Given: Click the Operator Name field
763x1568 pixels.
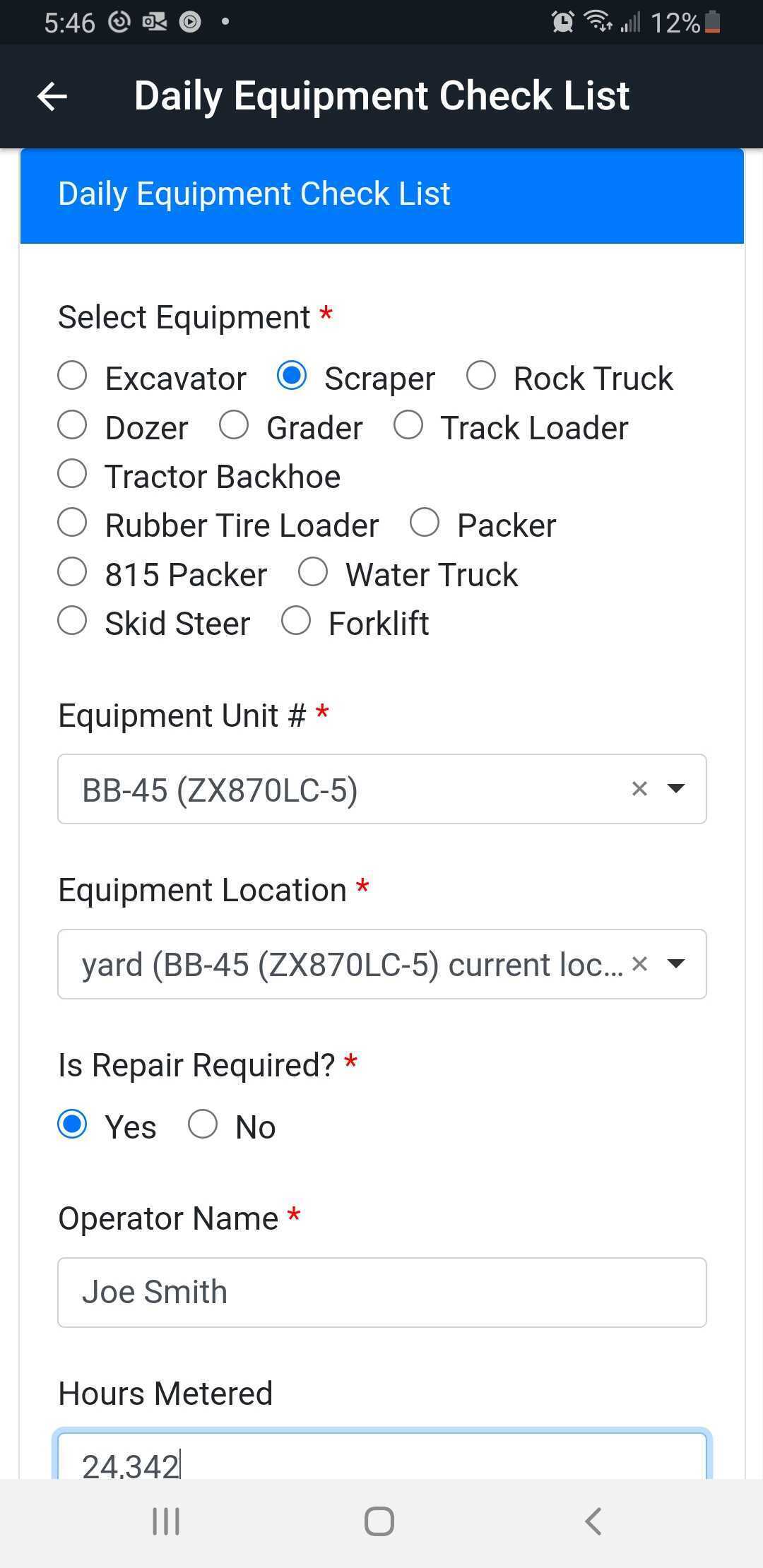Looking at the screenshot, I should [x=381, y=1293].
